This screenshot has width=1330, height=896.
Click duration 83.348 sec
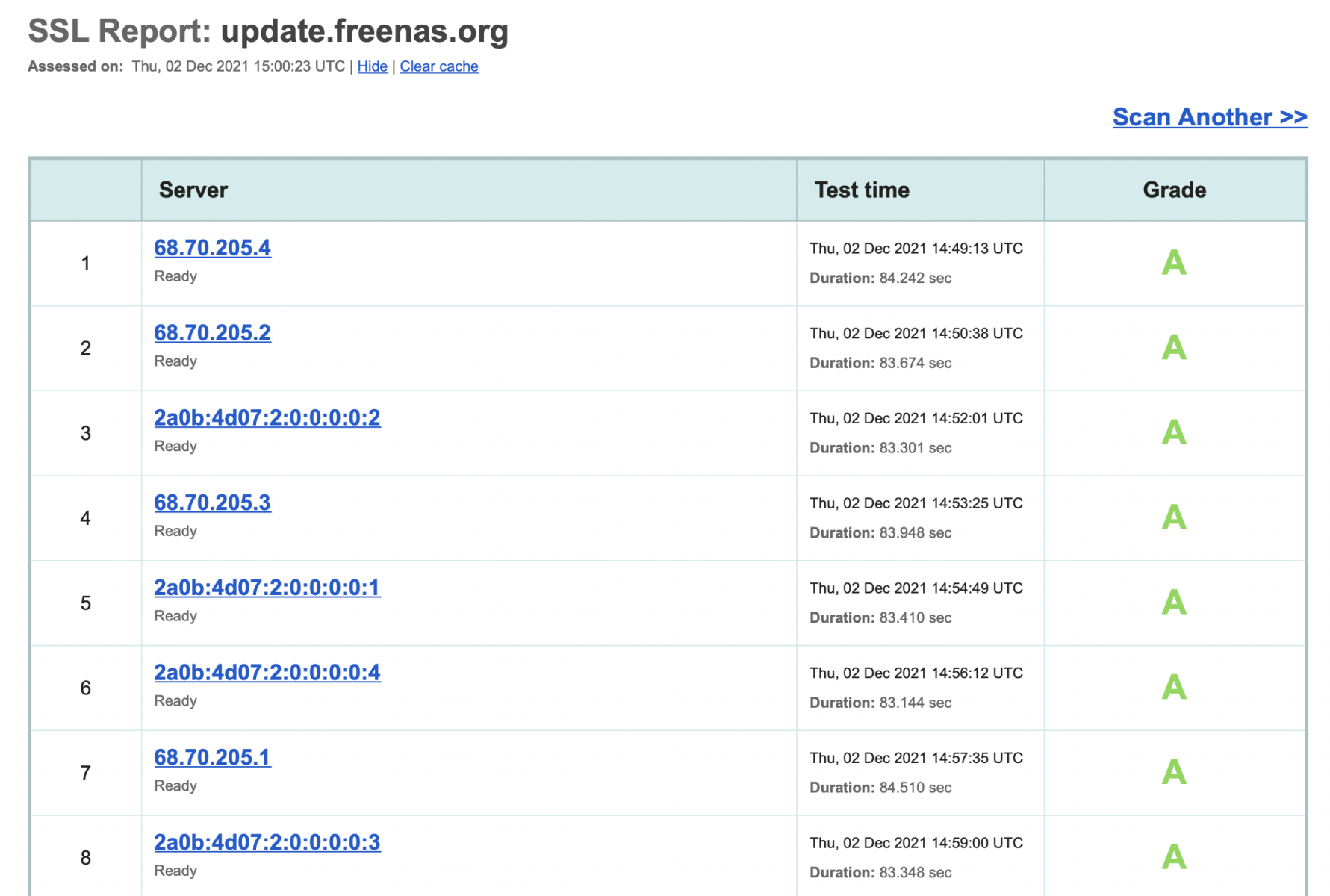(880, 873)
